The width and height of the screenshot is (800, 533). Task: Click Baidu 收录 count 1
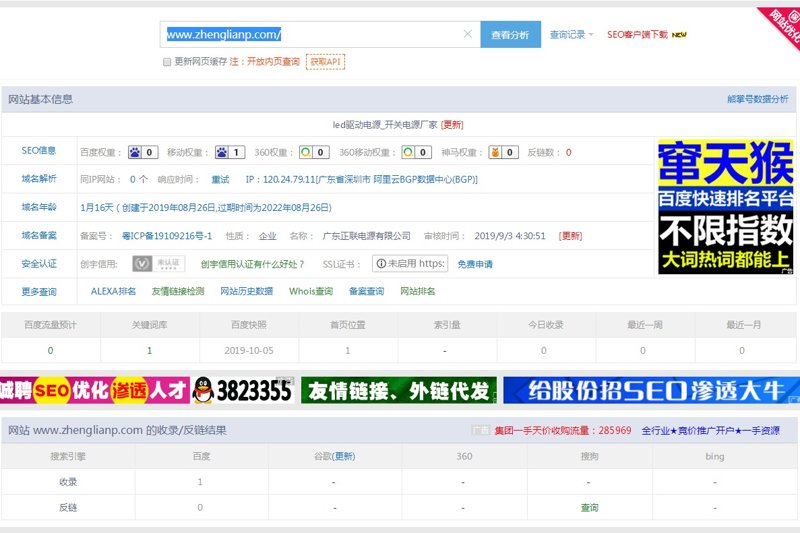200,481
